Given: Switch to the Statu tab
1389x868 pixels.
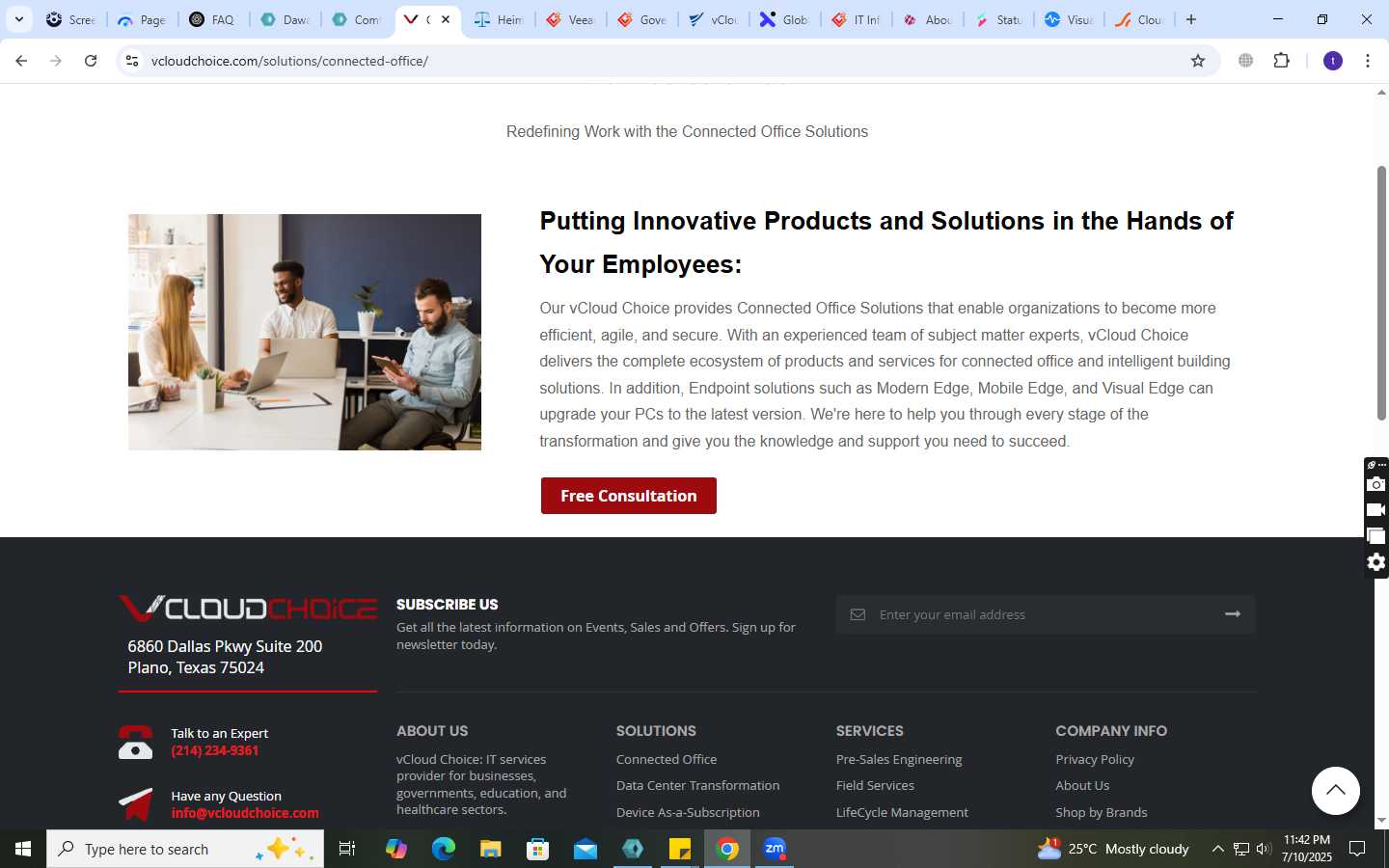Looking at the screenshot, I should point(999,19).
